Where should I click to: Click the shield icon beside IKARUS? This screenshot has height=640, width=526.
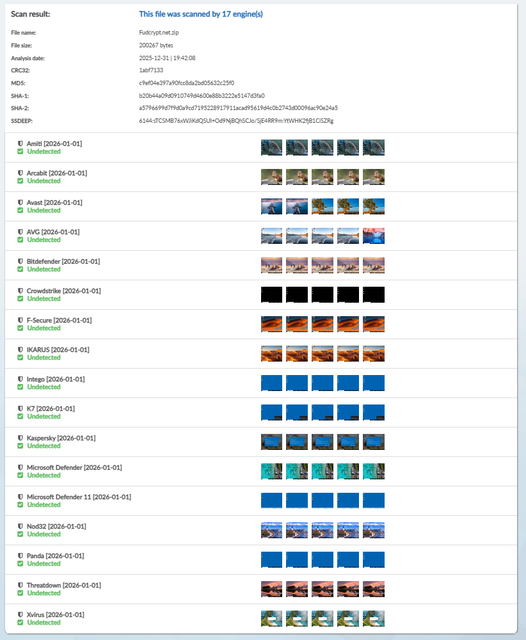tap(20, 349)
